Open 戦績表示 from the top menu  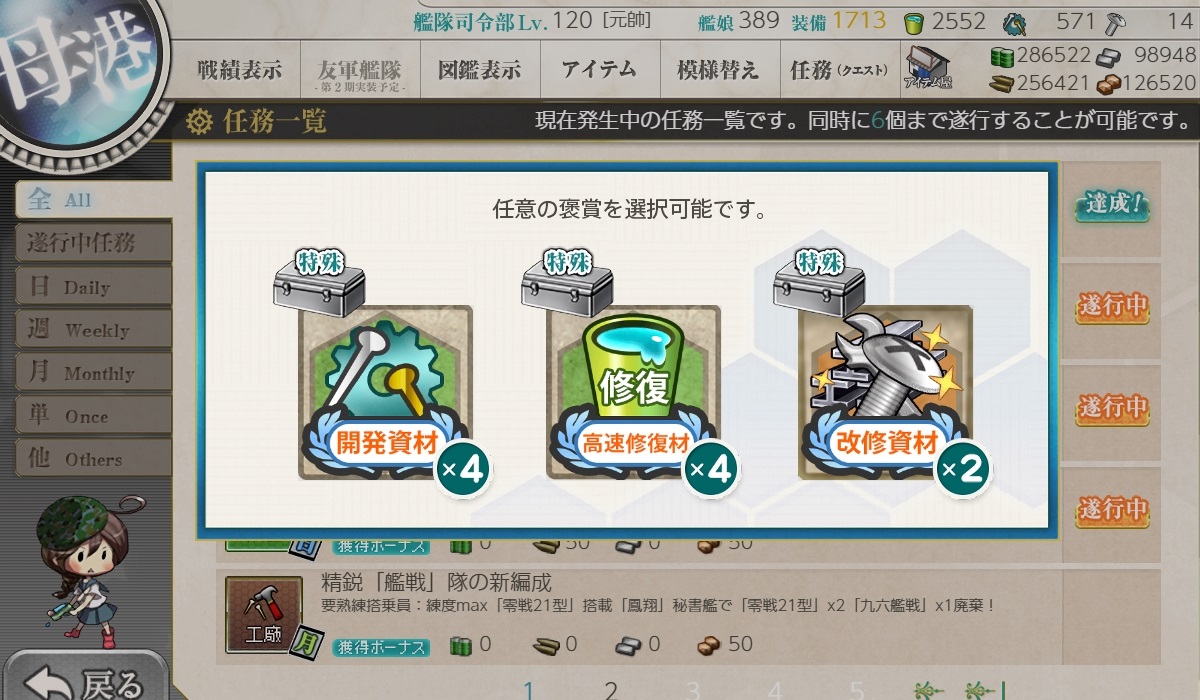[240, 70]
